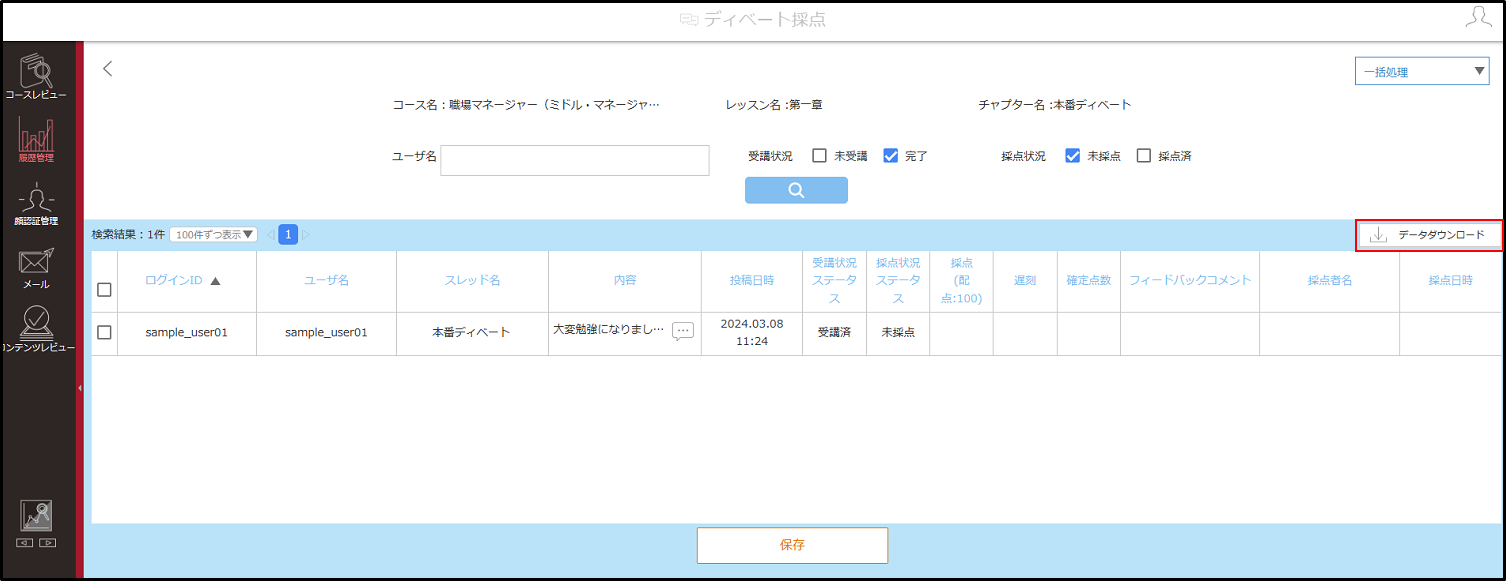Image resolution: width=1506 pixels, height=581 pixels.
Task: Sort by ログインID using the triangle arrow
Action: [215, 281]
